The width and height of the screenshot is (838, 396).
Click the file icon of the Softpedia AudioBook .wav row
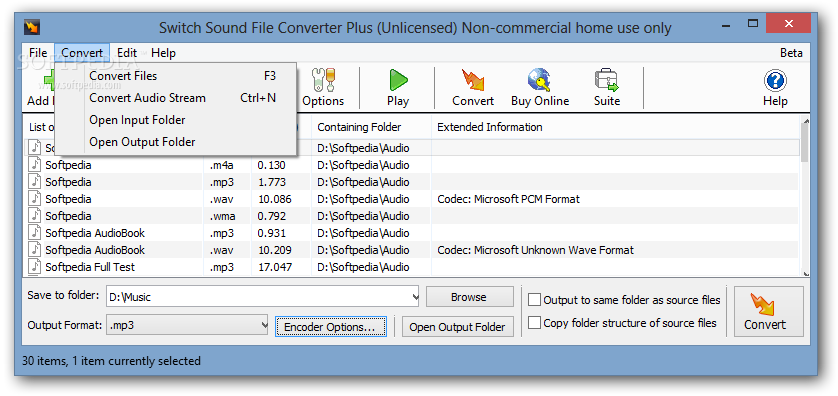tap(35, 249)
